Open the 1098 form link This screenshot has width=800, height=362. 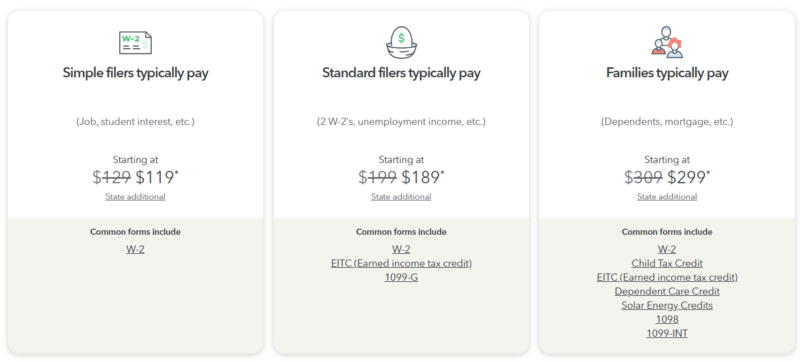(667, 319)
